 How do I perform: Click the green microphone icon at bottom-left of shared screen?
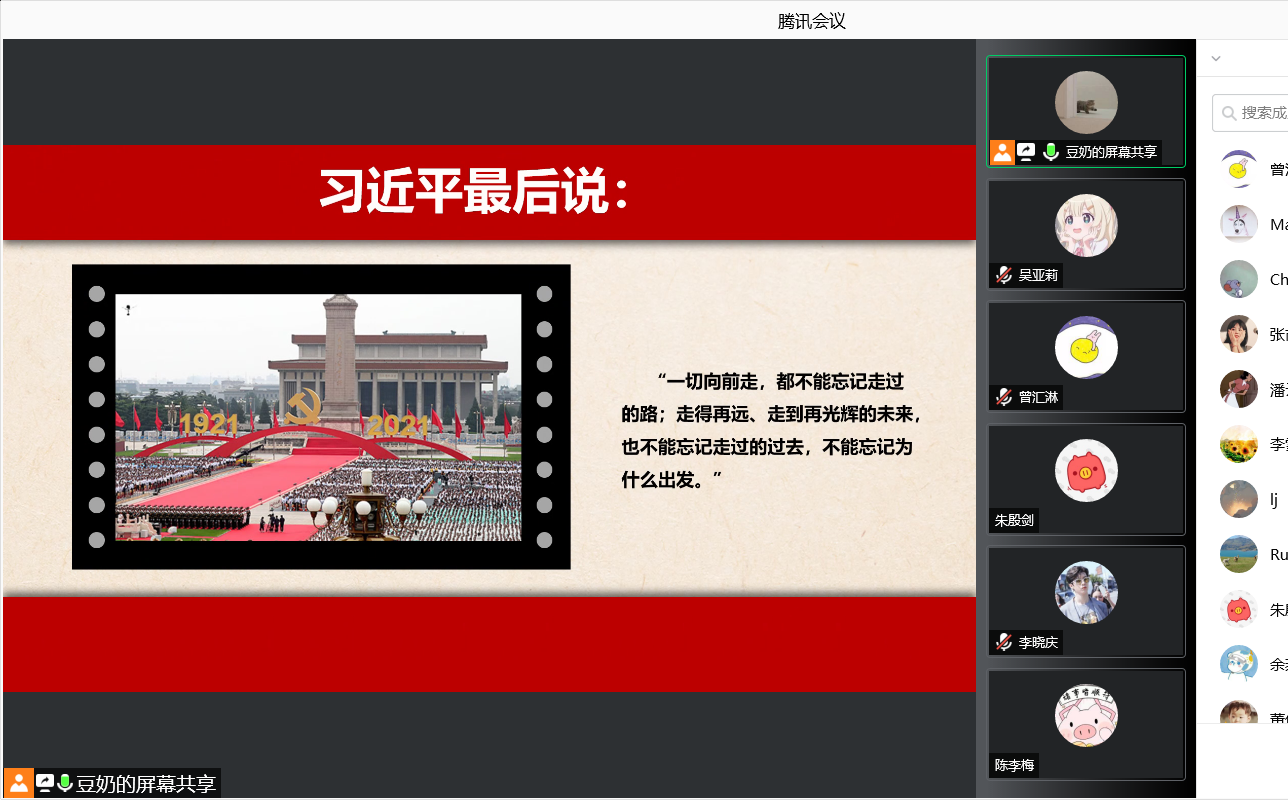coord(65,783)
